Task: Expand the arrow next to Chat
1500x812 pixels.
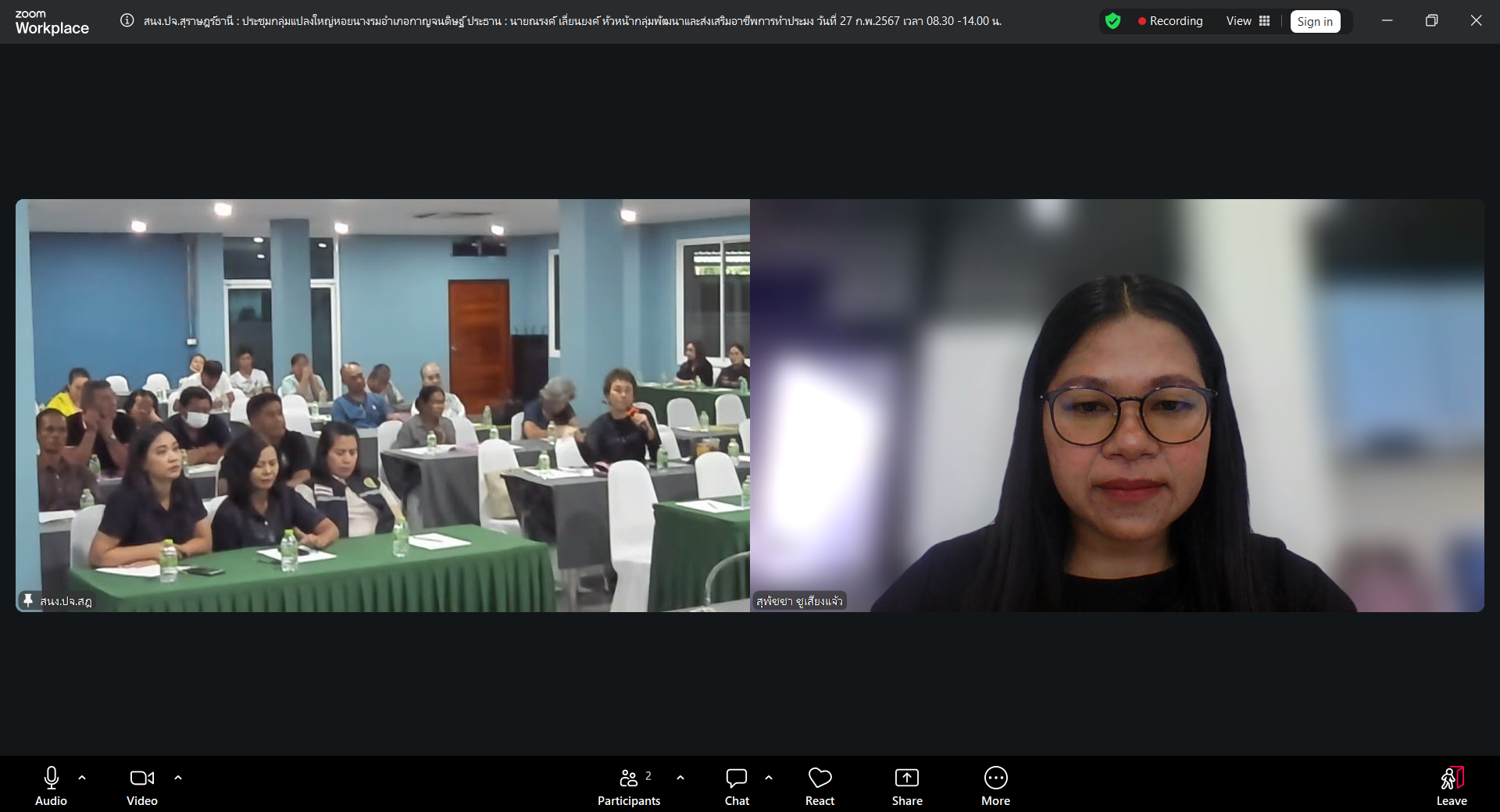Action: tap(769, 778)
